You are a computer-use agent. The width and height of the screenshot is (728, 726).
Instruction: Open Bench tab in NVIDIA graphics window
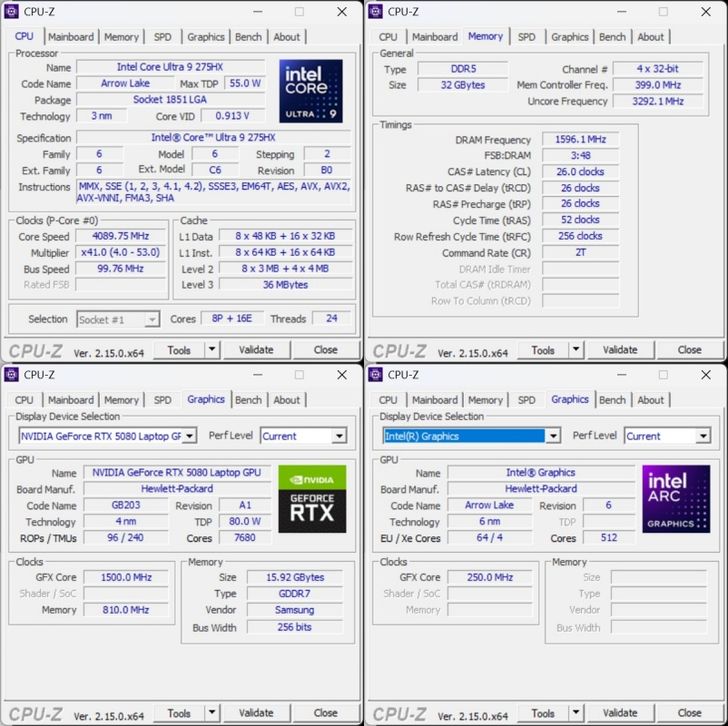click(x=248, y=400)
